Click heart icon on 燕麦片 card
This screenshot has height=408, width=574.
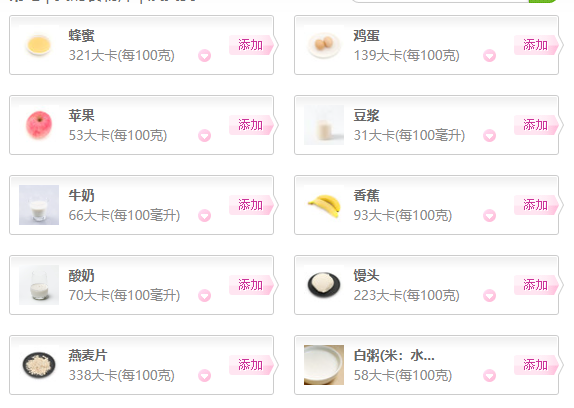[204, 376]
